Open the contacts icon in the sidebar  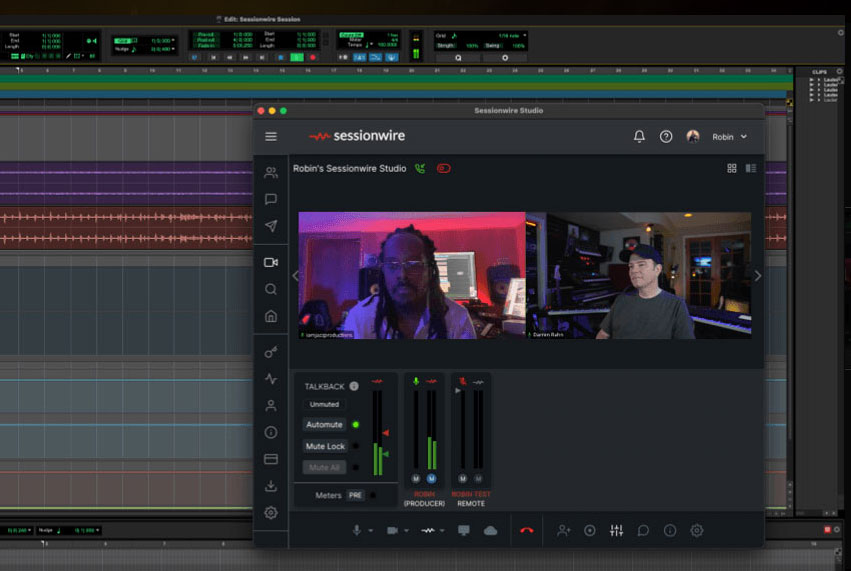point(271,172)
